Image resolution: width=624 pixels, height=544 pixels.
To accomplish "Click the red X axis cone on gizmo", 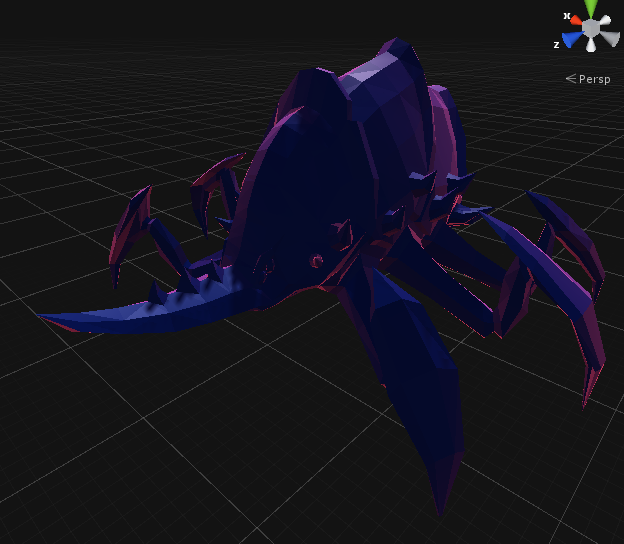I will click(575, 20).
